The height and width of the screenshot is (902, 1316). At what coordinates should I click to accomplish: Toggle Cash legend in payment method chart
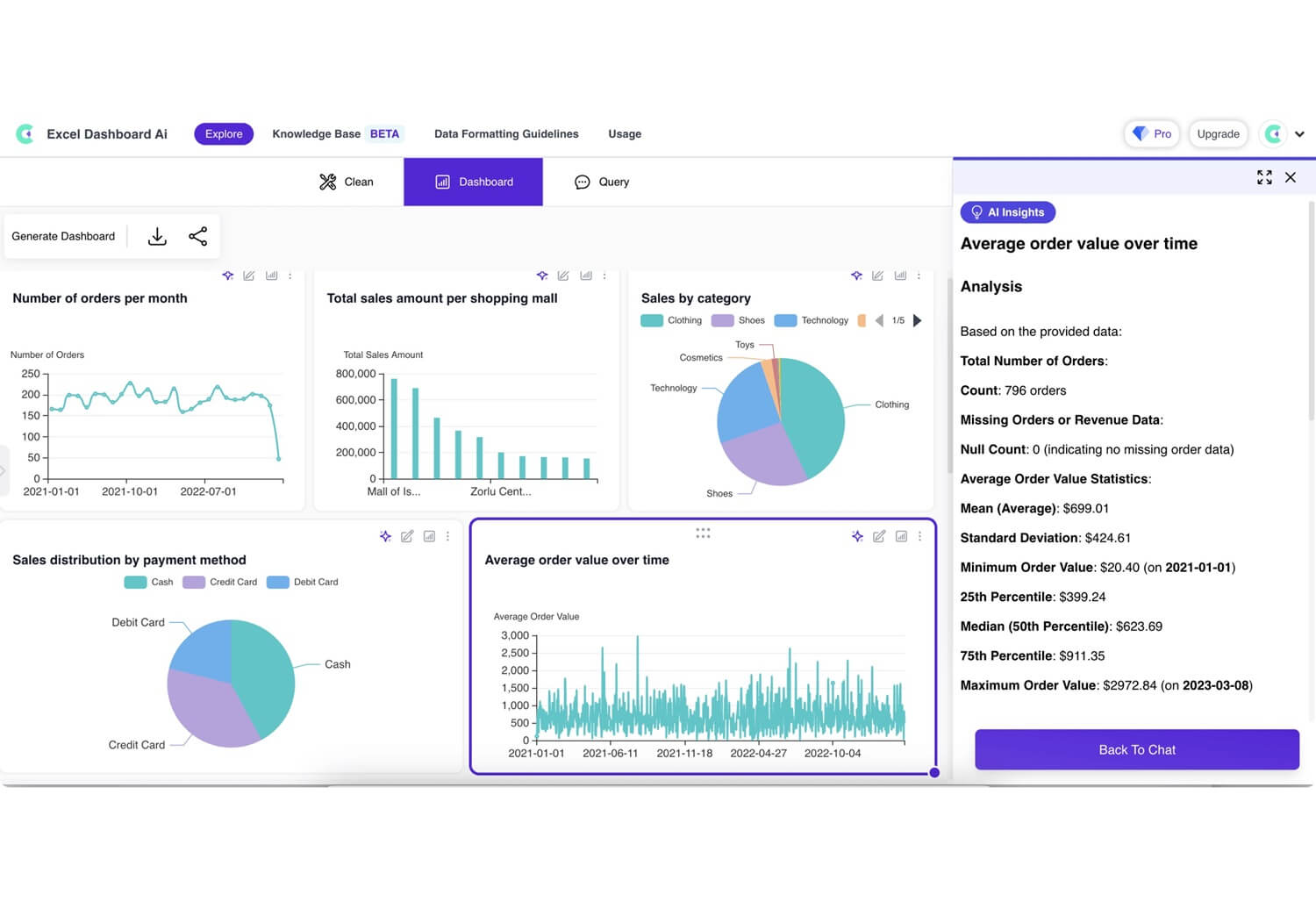coord(148,582)
